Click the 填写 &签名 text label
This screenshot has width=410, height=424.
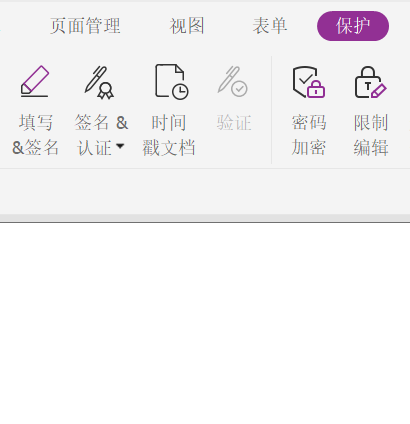[x=35, y=135]
